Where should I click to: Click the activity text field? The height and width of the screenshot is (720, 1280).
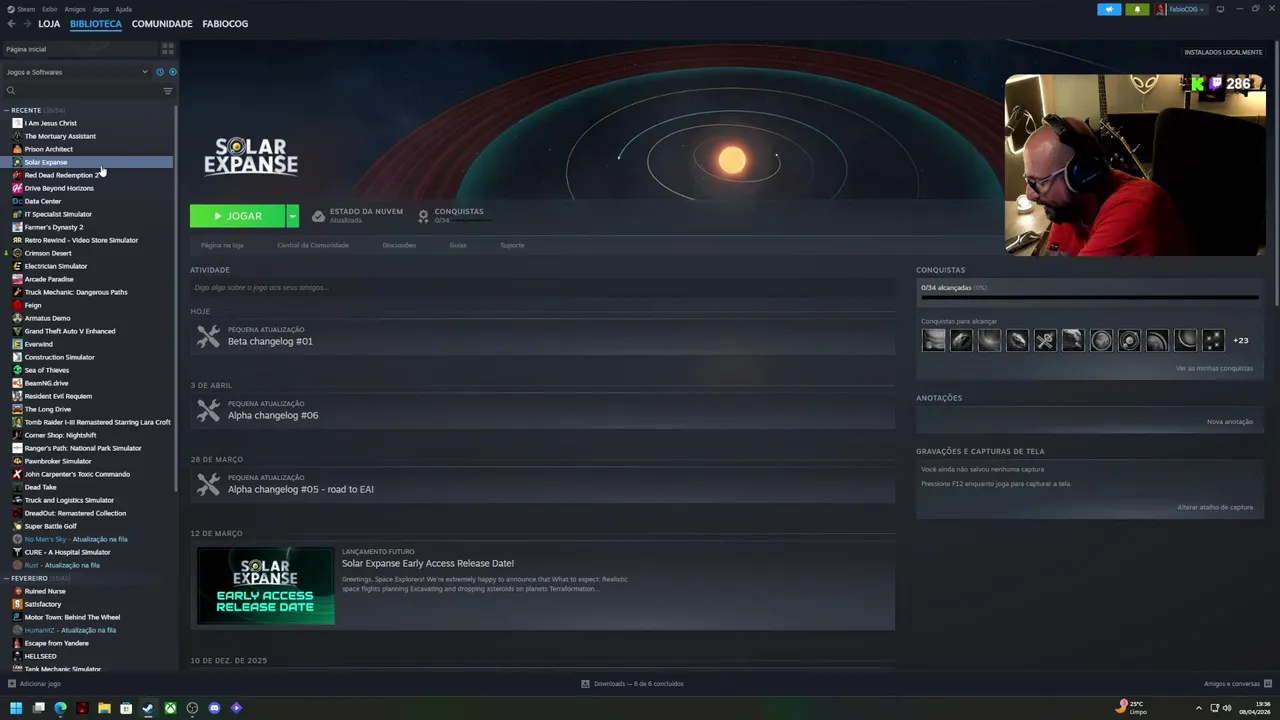542,287
